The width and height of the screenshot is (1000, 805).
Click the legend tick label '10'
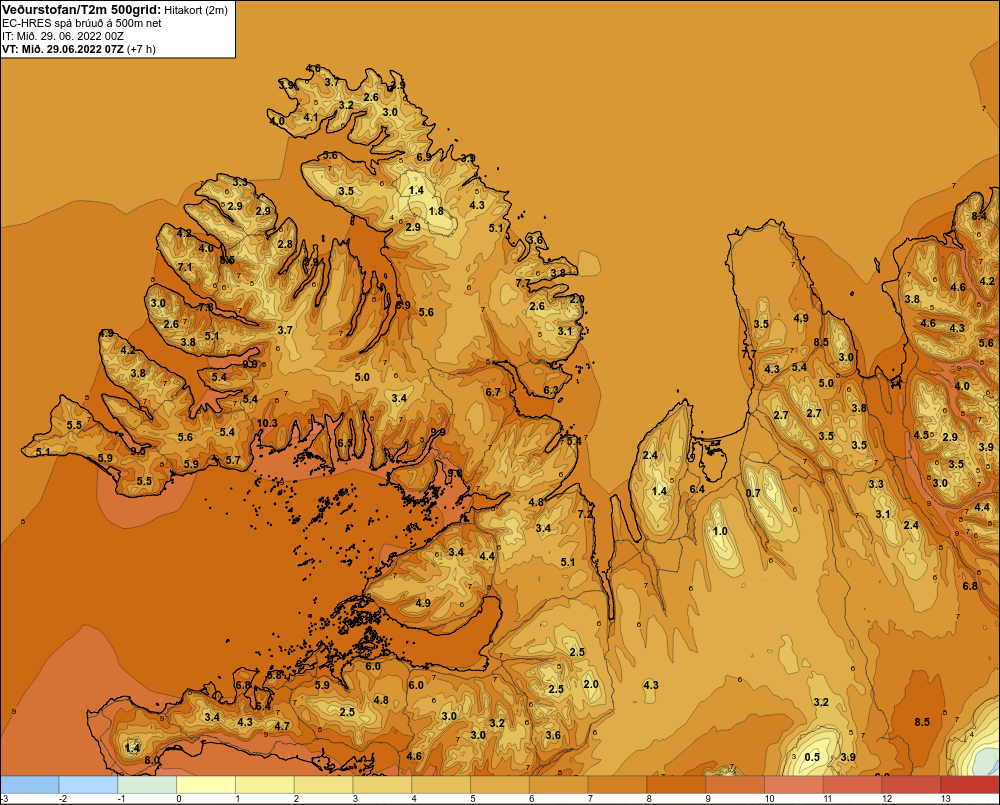(x=768, y=799)
